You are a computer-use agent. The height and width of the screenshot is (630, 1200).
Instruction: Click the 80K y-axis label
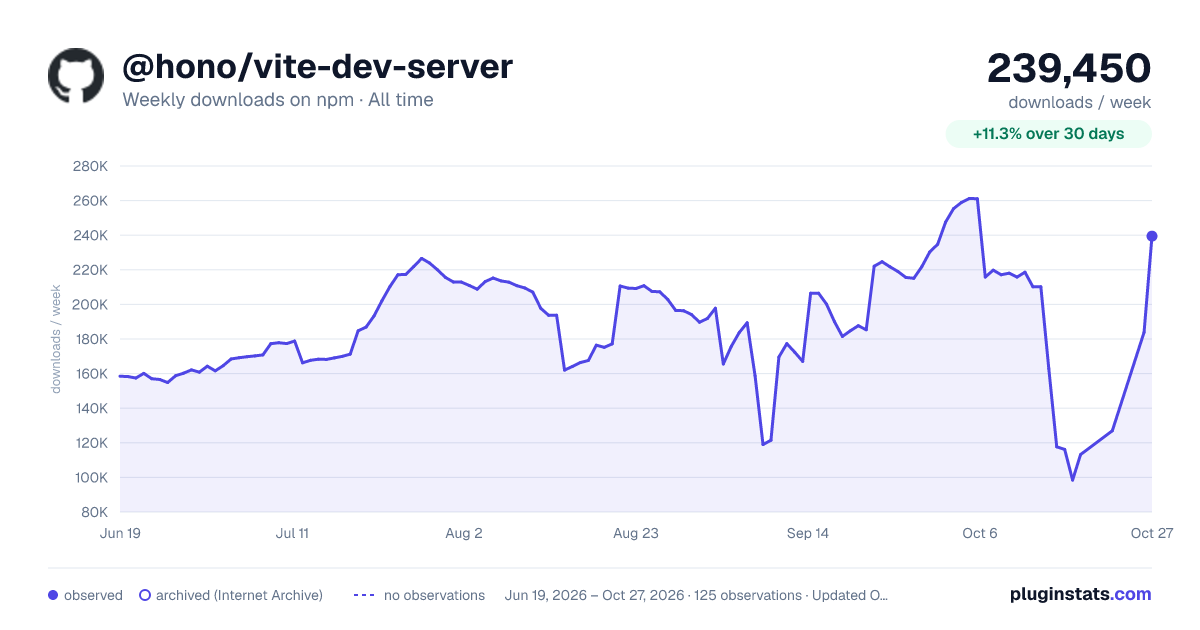tap(94, 512)
